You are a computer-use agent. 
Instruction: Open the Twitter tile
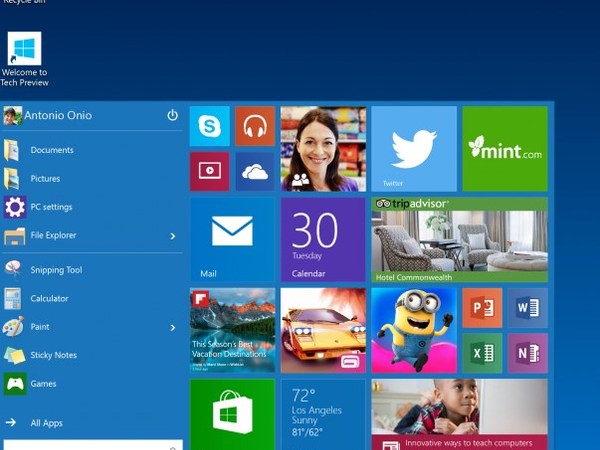tap(414, 149)
